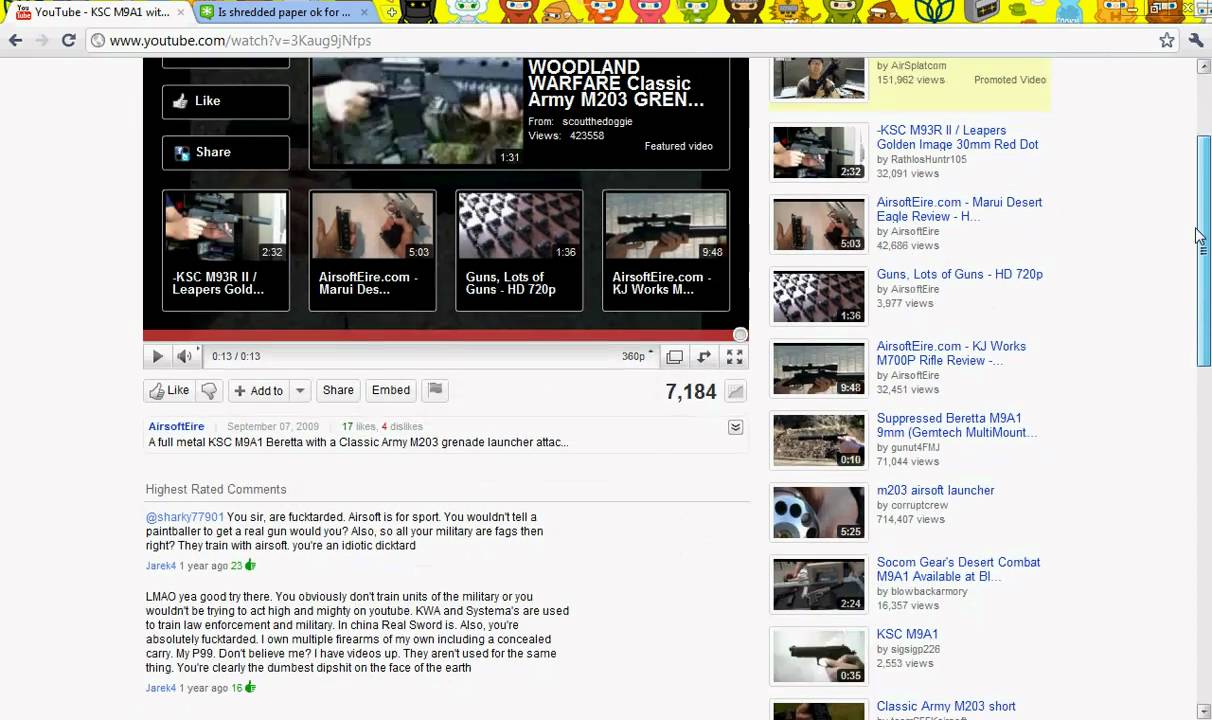The height and width of the screenshot is (720, 1212).
Task: Like the video below the player
Action: click(169, 391)
